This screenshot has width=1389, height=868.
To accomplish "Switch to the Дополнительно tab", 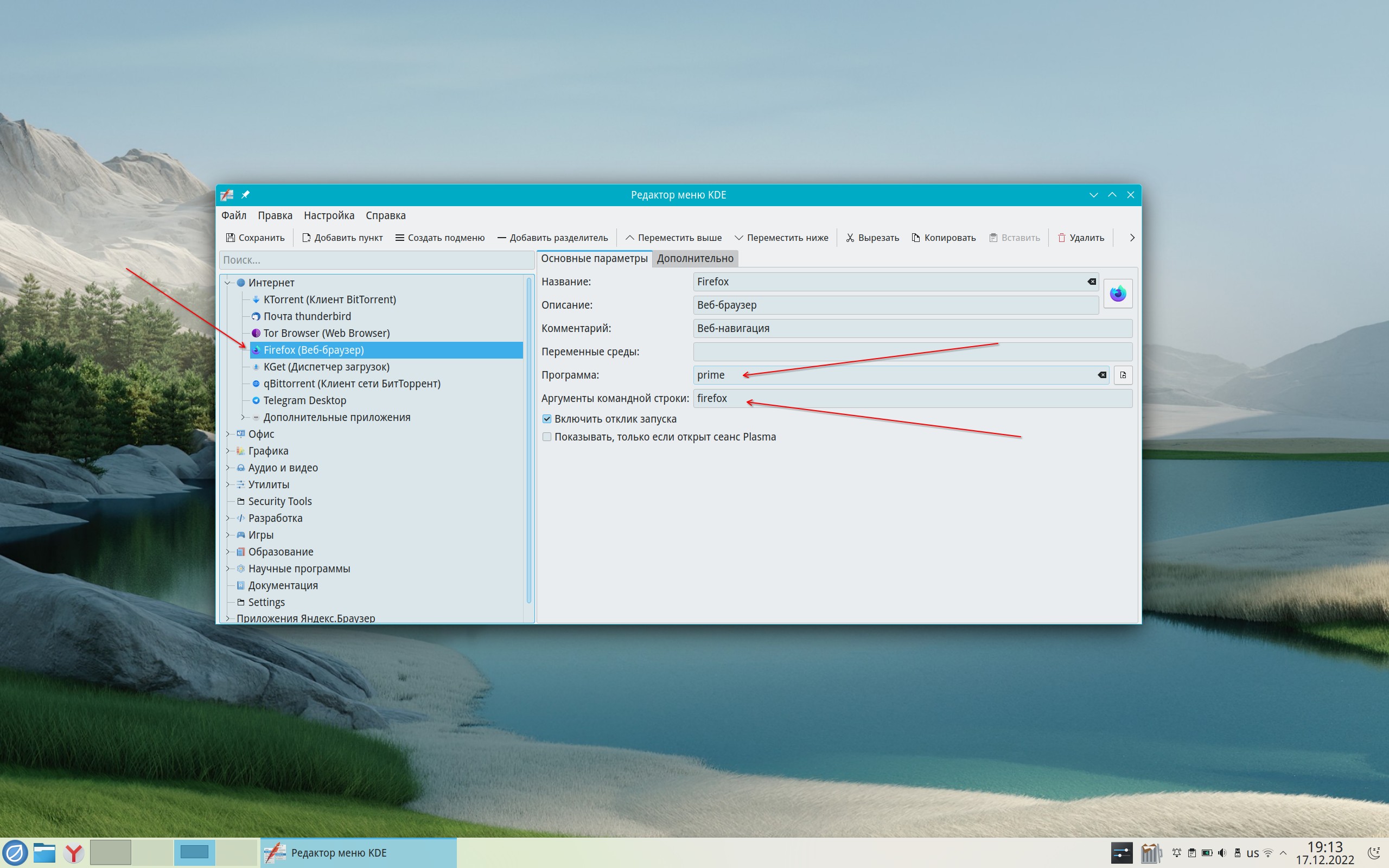I will 694,258.
